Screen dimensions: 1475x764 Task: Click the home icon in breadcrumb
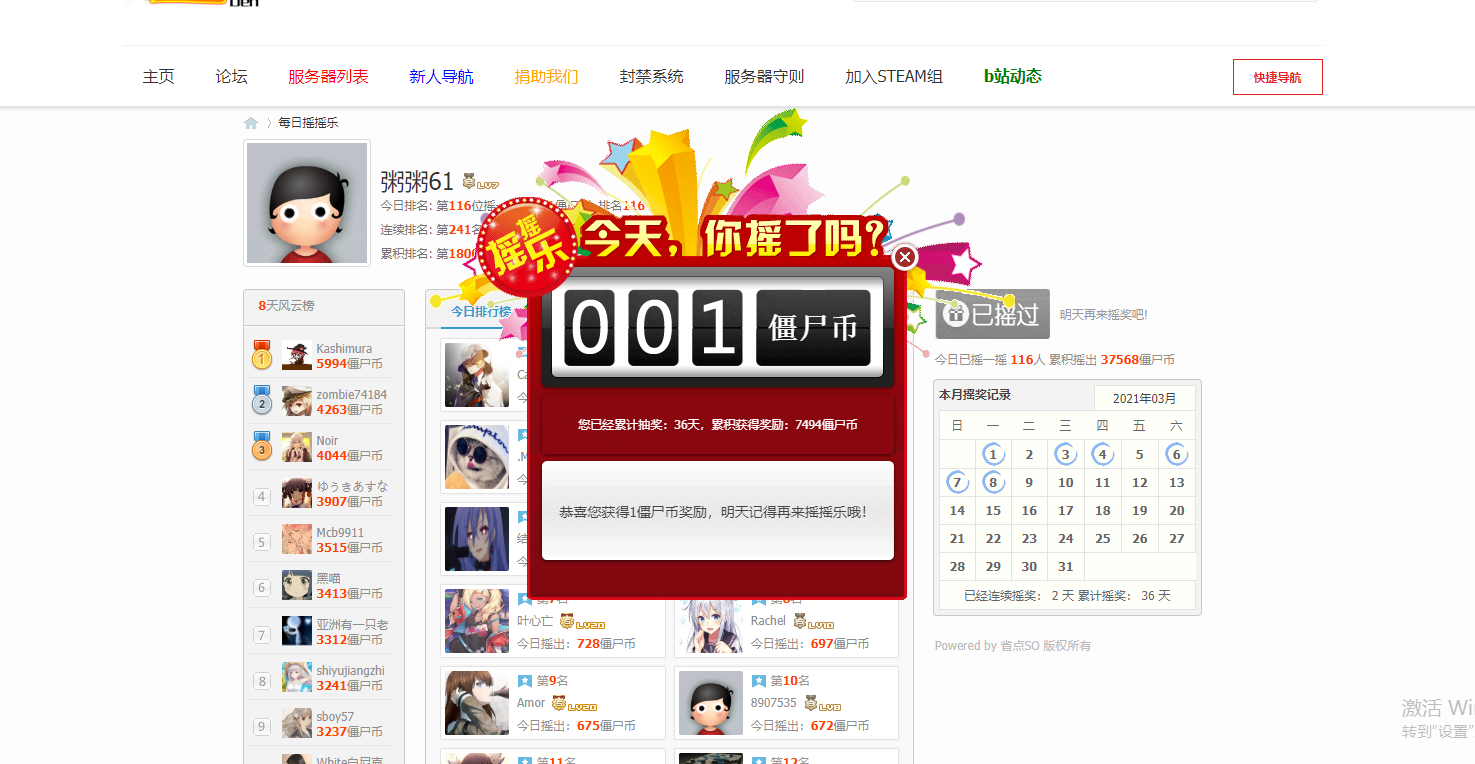click(x=251, y=123)
